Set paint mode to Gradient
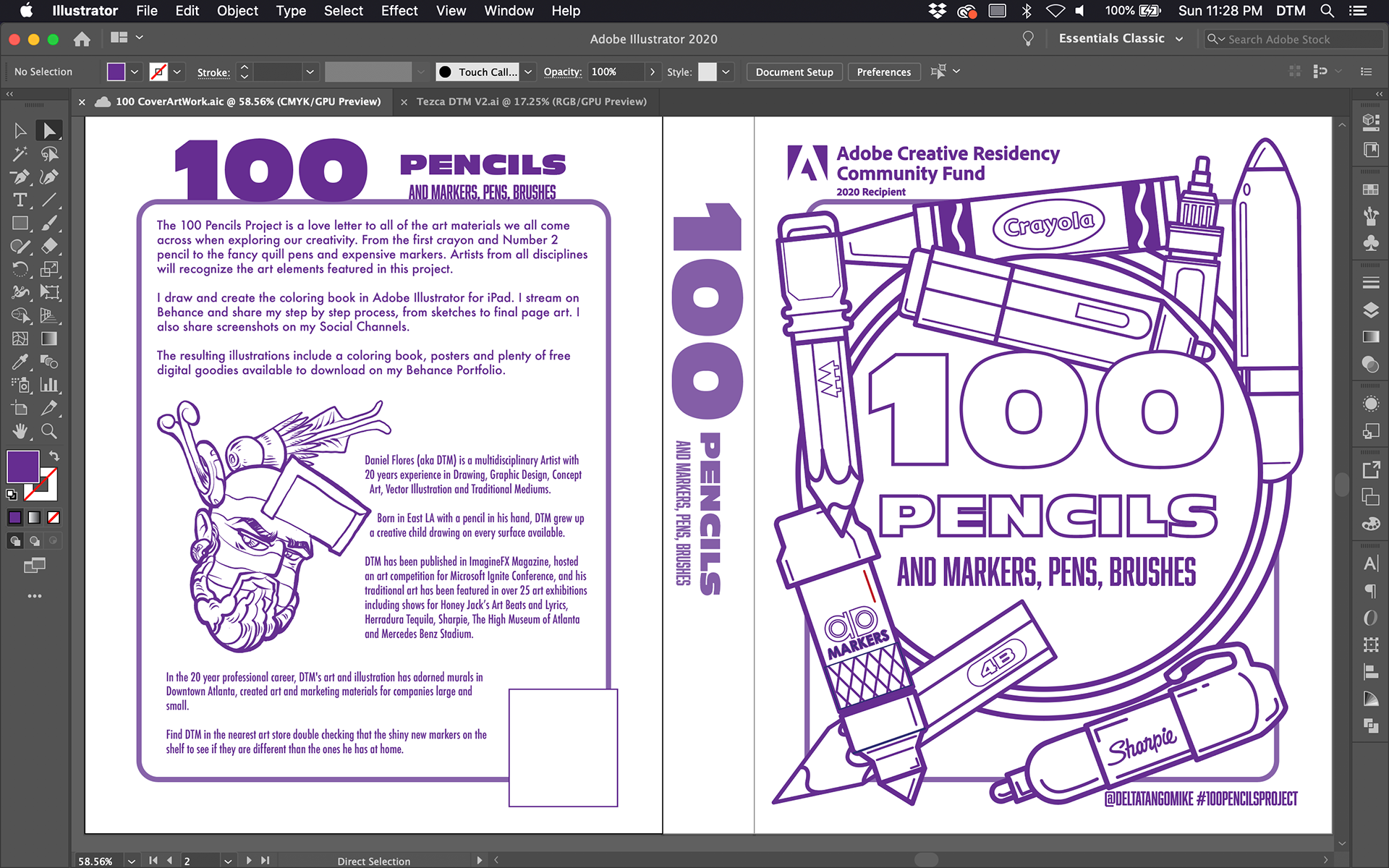The height and width of the screenshot is (868, 1389). [x=34, y=517]
